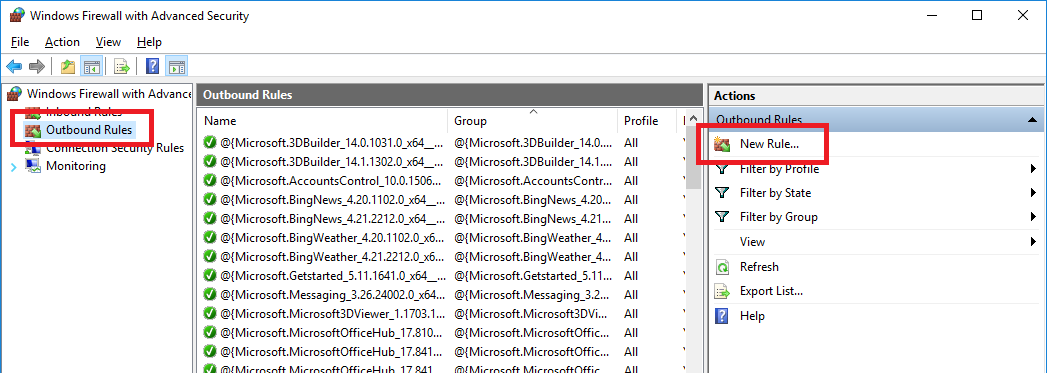Open Filter by Group submenu arrow

tap(1033, 217)
